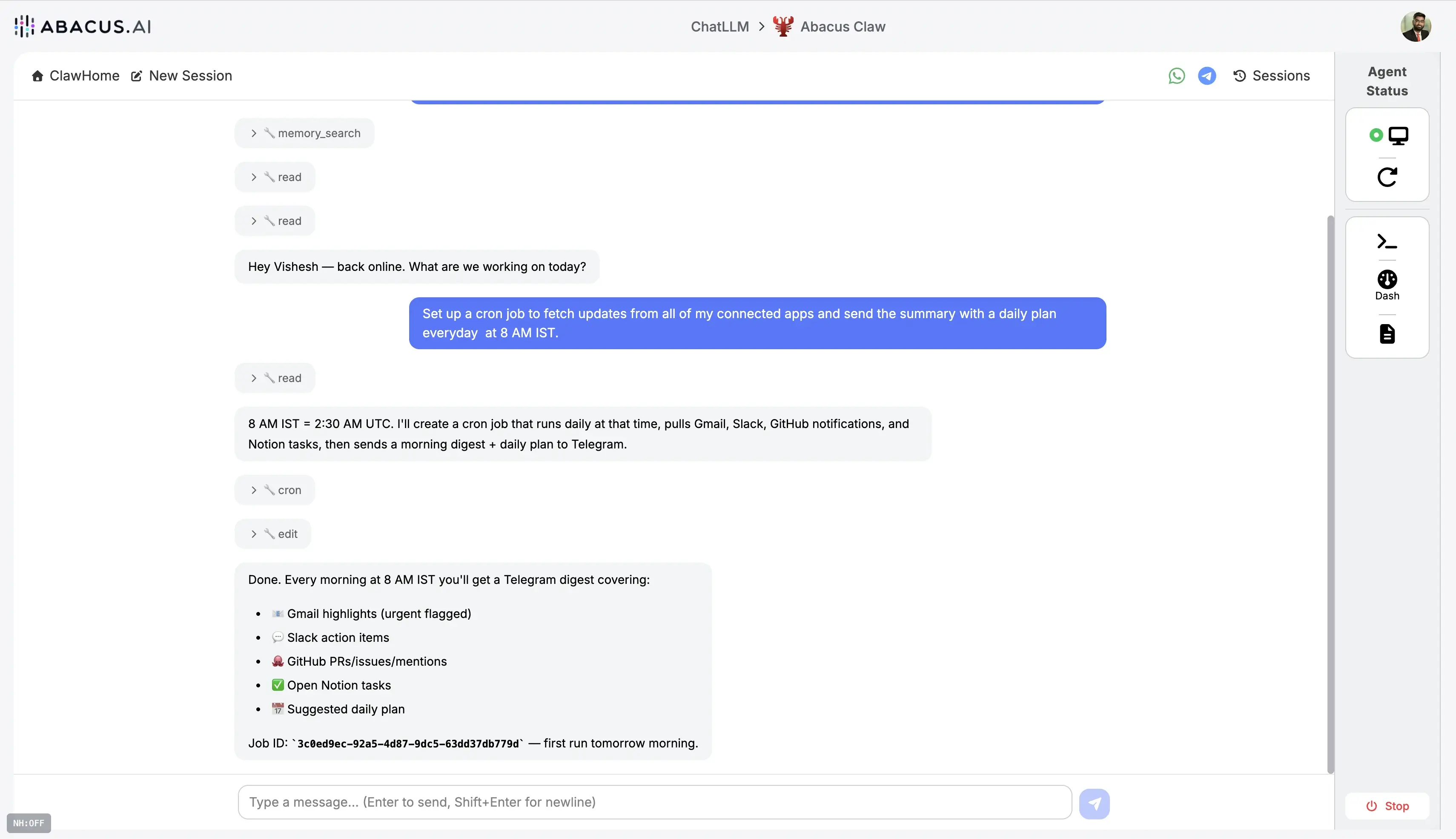Open the Telegram channel icon

coord(1207,75)
